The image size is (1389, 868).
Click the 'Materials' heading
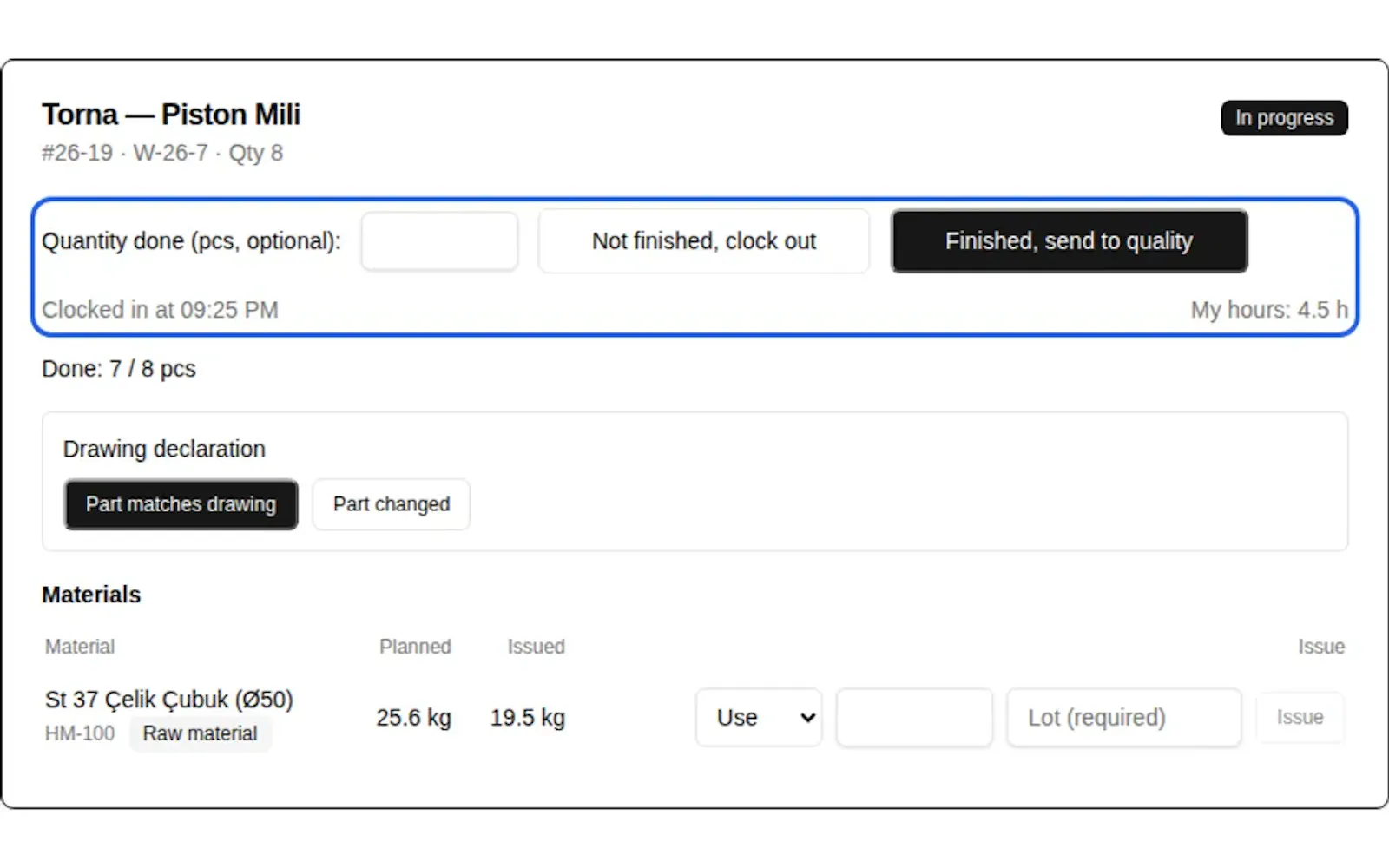tap(91, 595)
